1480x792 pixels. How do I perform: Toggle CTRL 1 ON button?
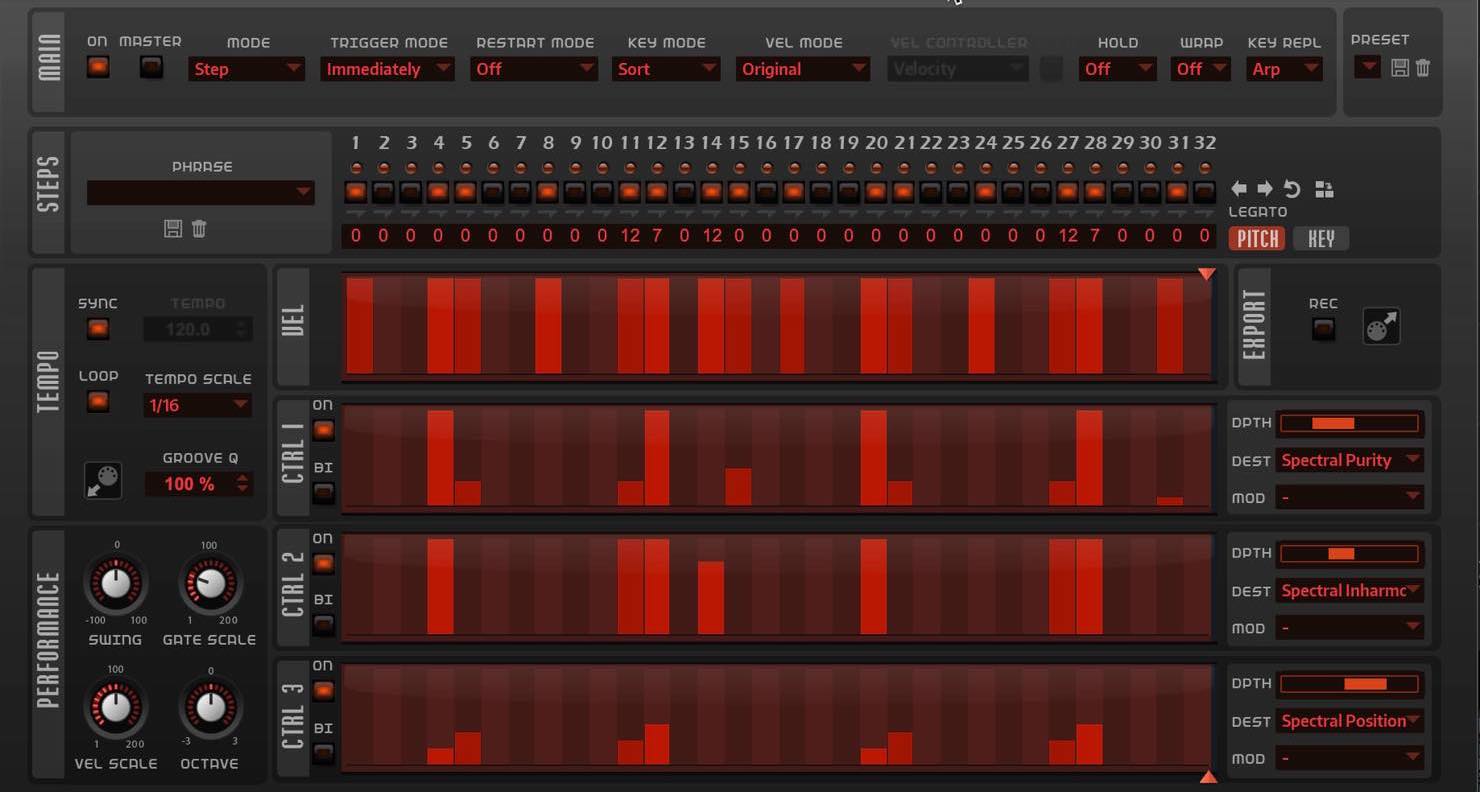pos(323,430)
